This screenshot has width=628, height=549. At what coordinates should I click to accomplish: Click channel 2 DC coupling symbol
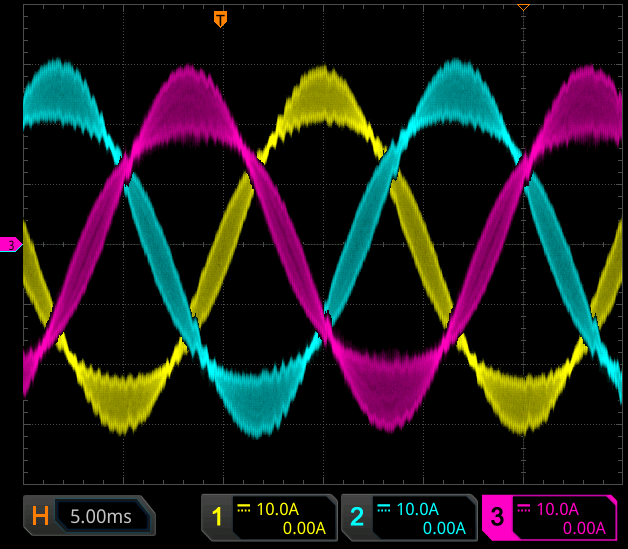(384, 509)
